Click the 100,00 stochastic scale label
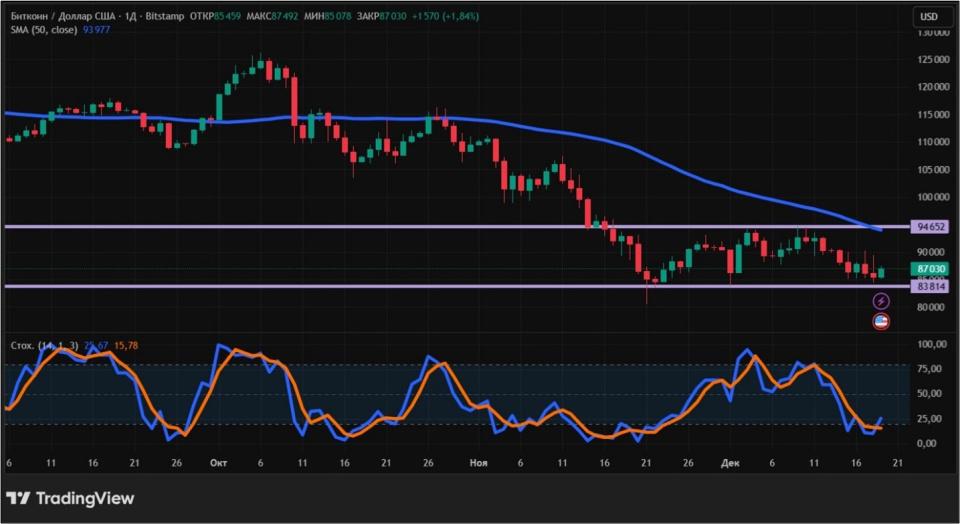The image size is (960, 524). pos(931,344)
